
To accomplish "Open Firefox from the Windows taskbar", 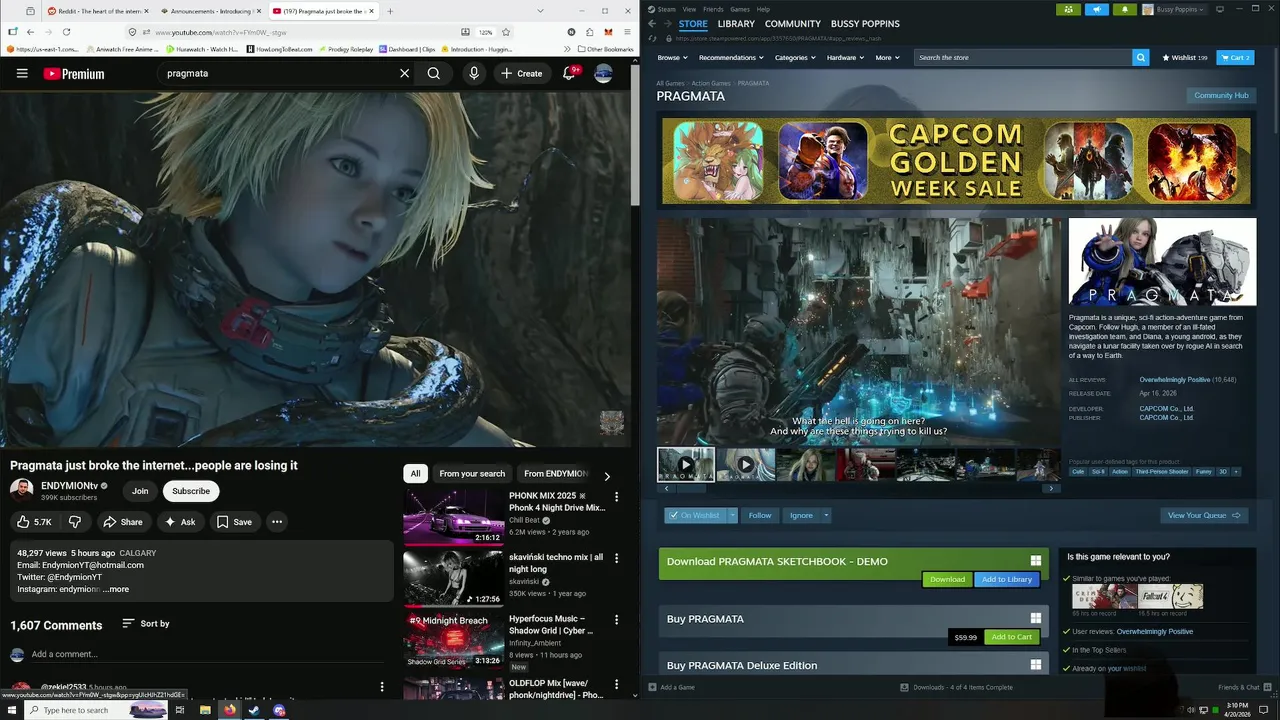I will 229,710.
